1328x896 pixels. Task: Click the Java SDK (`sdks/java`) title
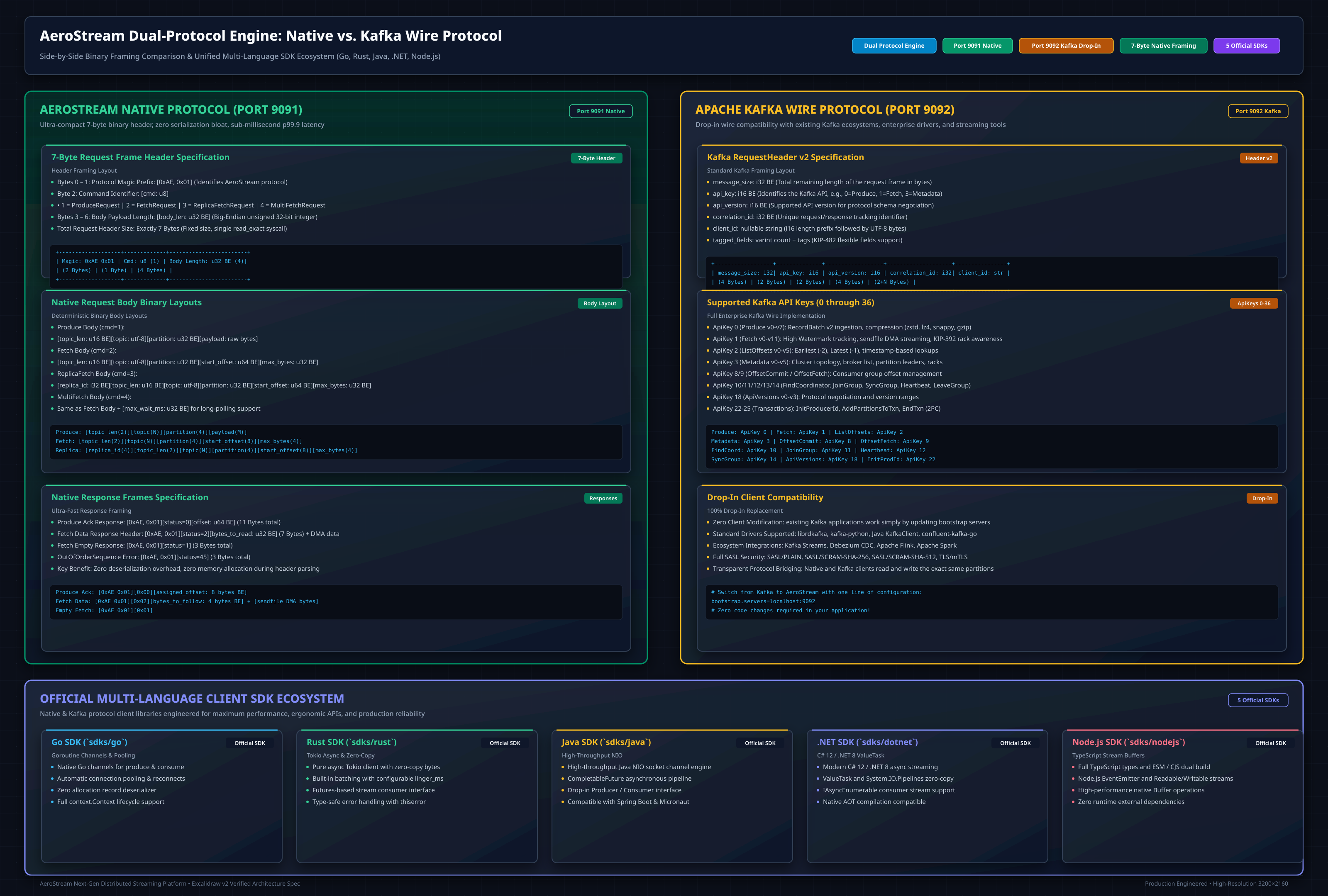tap(606, 742)
